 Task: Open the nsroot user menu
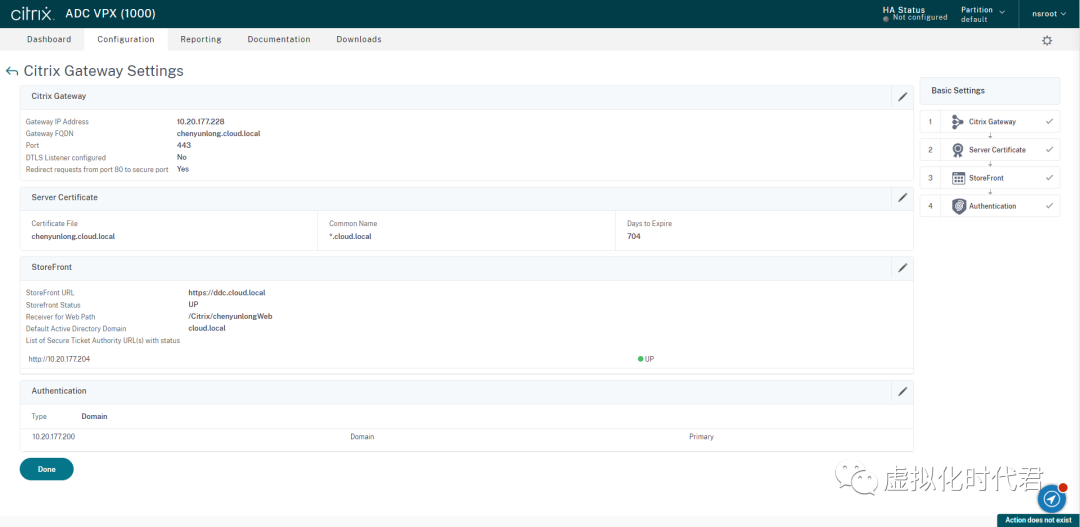(1047, 13)
